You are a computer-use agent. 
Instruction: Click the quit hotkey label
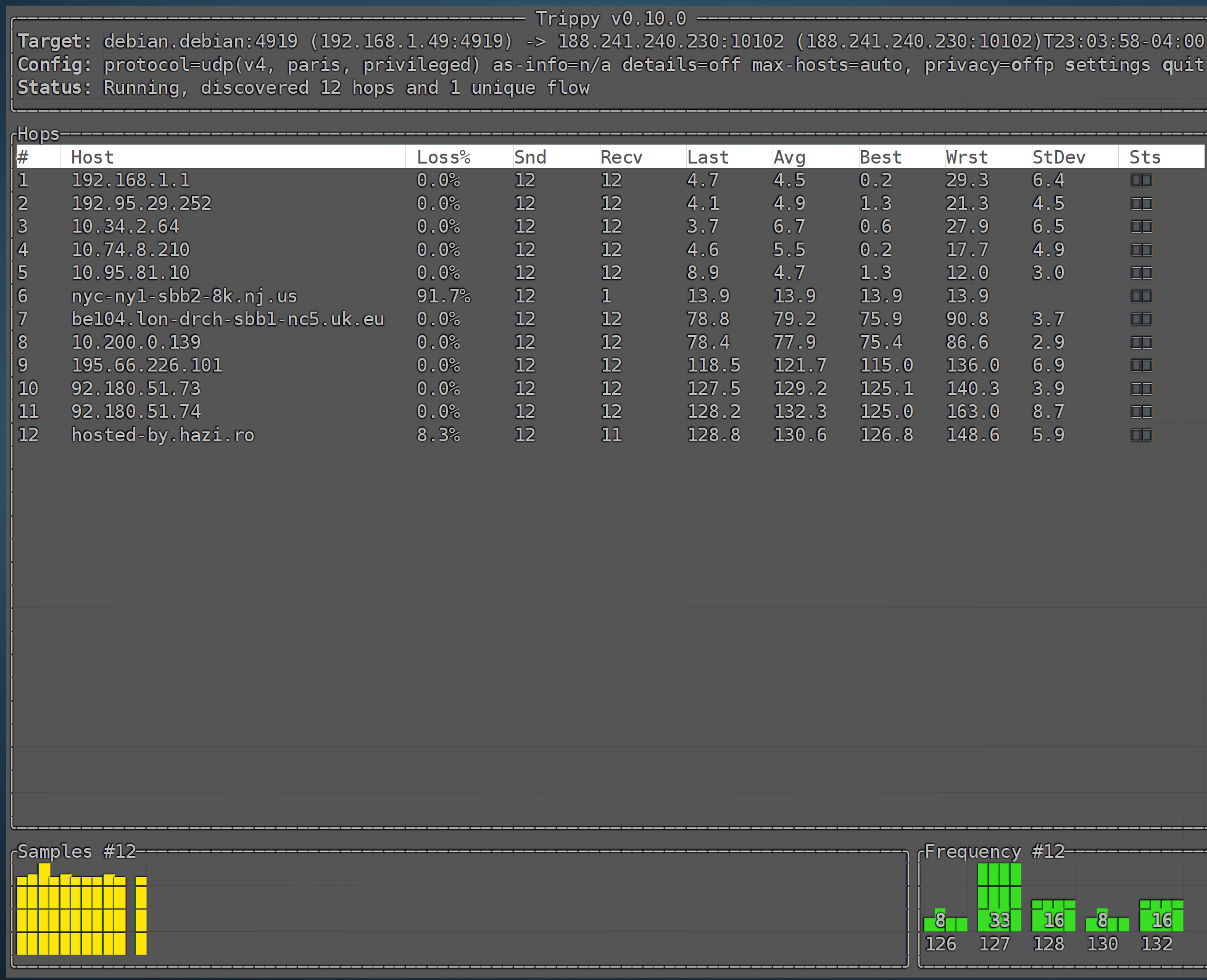coord(1182,65)
